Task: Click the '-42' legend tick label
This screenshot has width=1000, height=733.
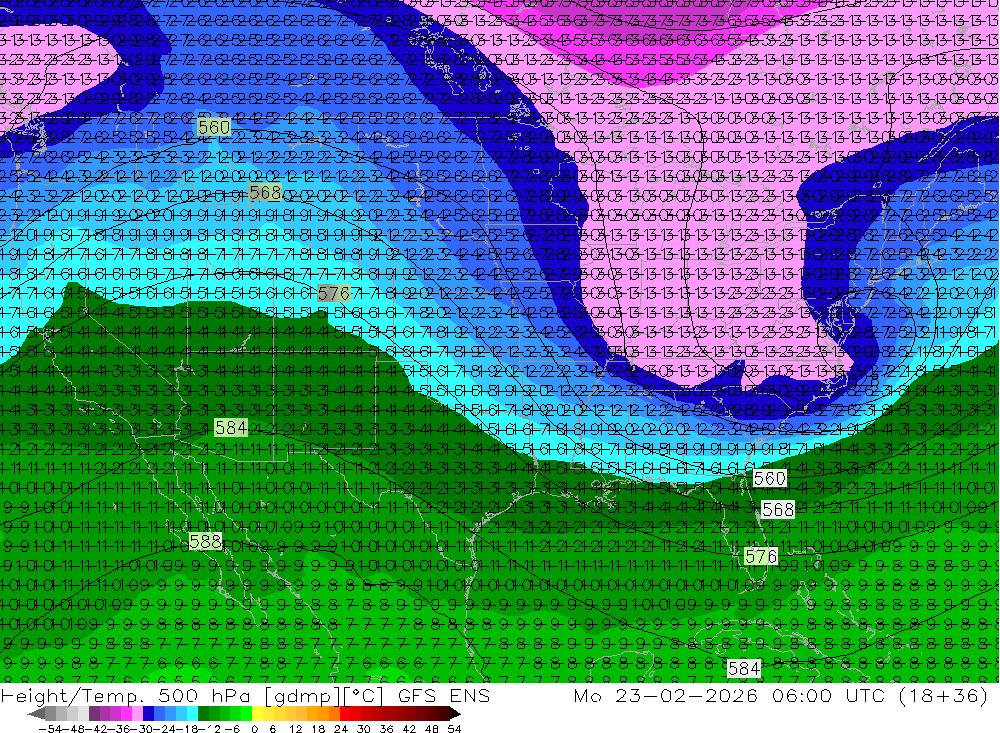Action: coord(98,729)
